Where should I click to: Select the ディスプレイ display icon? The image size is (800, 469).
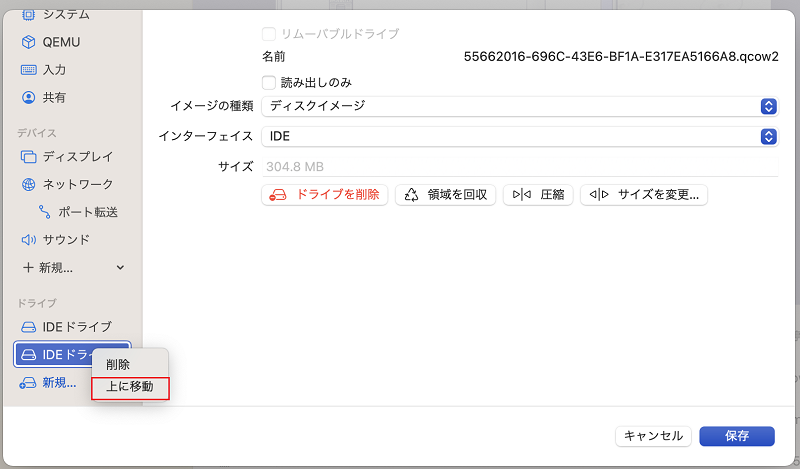29,157
